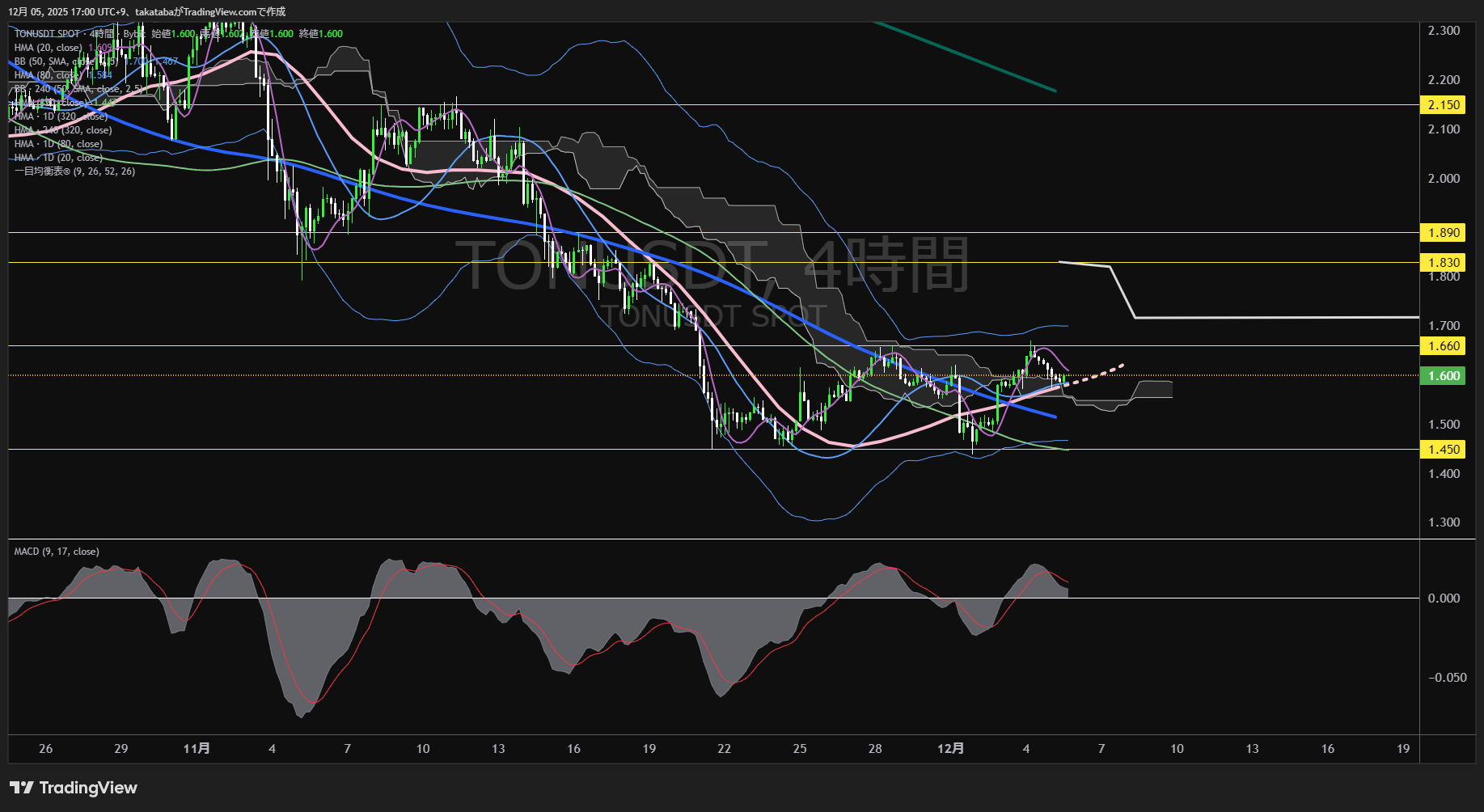
Task: Click the green 1.600 current price label
Action: (x=1444, y=376)
